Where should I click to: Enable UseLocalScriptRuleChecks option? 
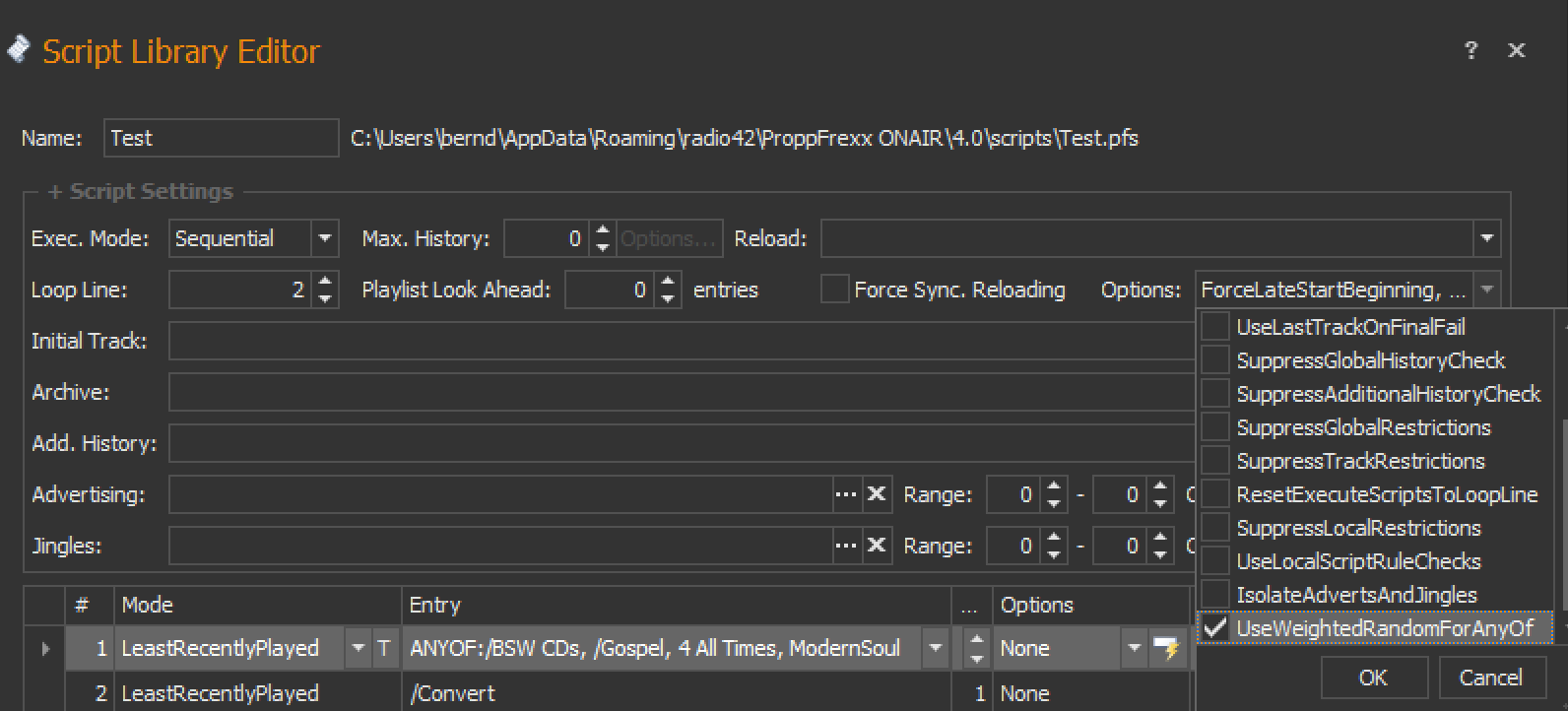(1215, 561)
